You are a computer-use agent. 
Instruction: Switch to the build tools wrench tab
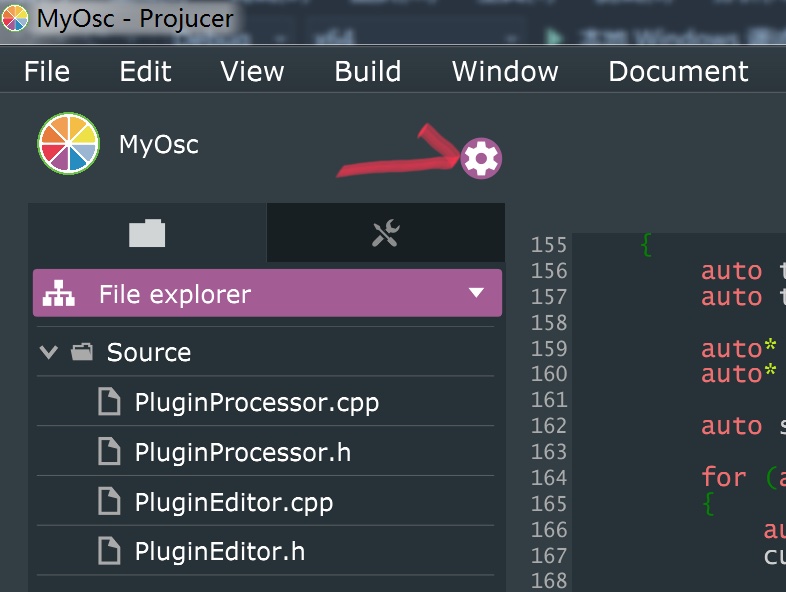click(x=386, y=233)
